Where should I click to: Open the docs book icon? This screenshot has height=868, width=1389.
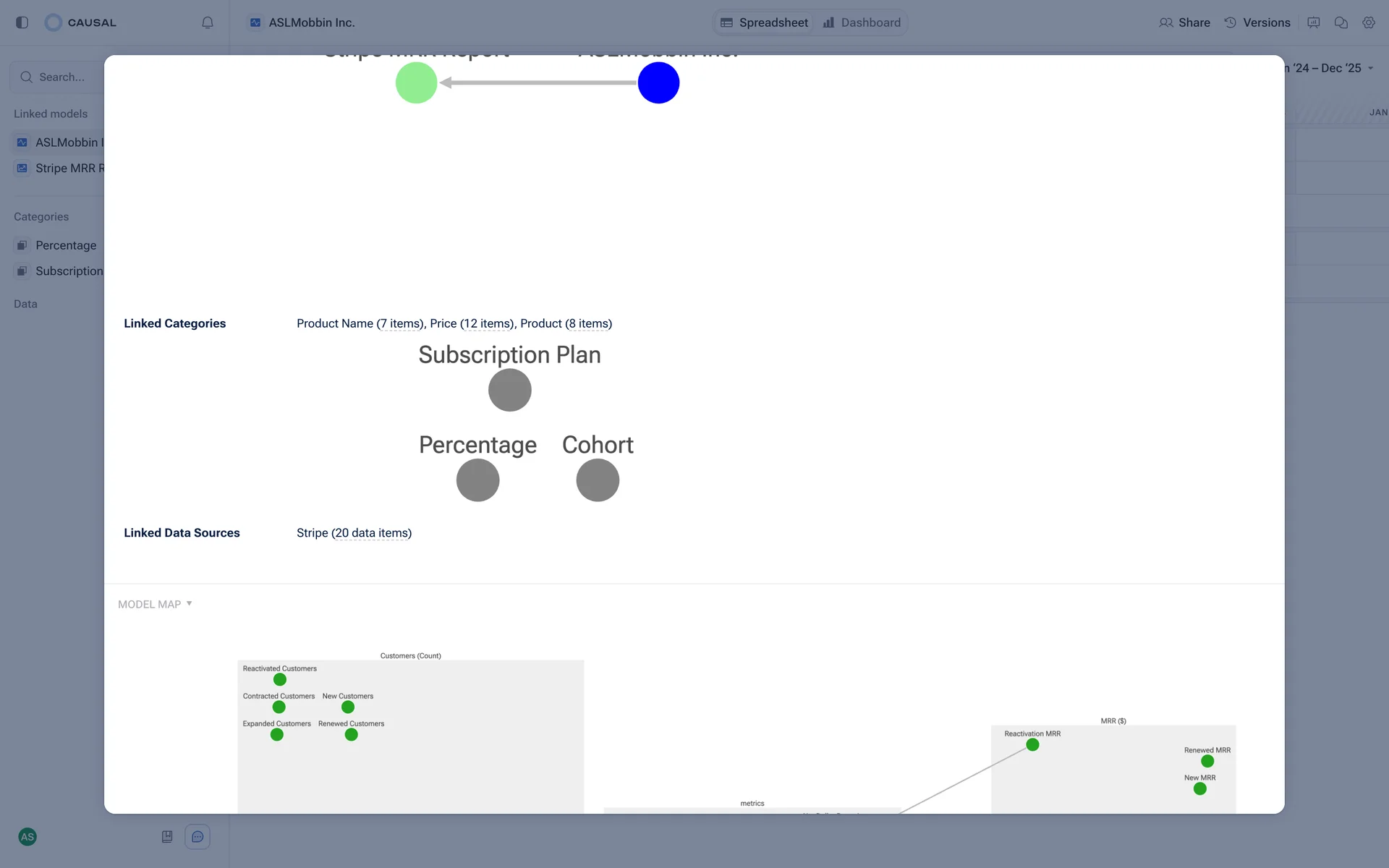coord(167,837)
